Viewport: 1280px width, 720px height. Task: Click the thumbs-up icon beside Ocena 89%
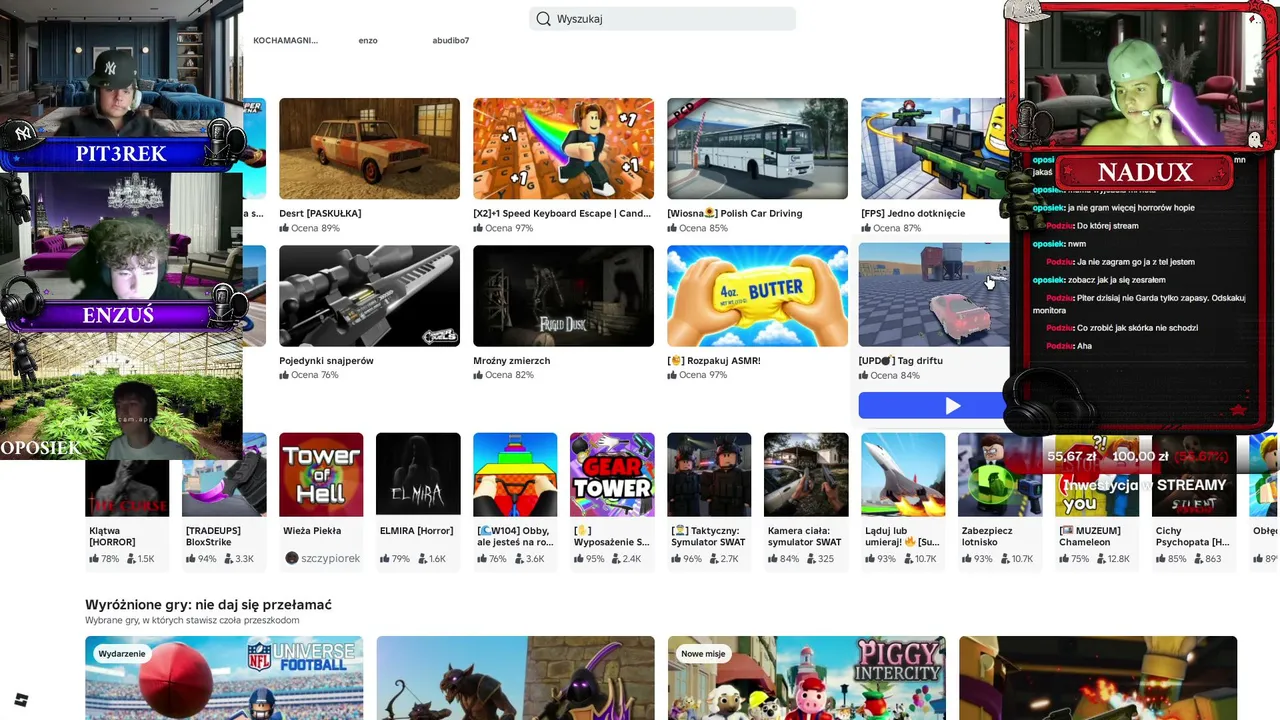pos(284,228)
